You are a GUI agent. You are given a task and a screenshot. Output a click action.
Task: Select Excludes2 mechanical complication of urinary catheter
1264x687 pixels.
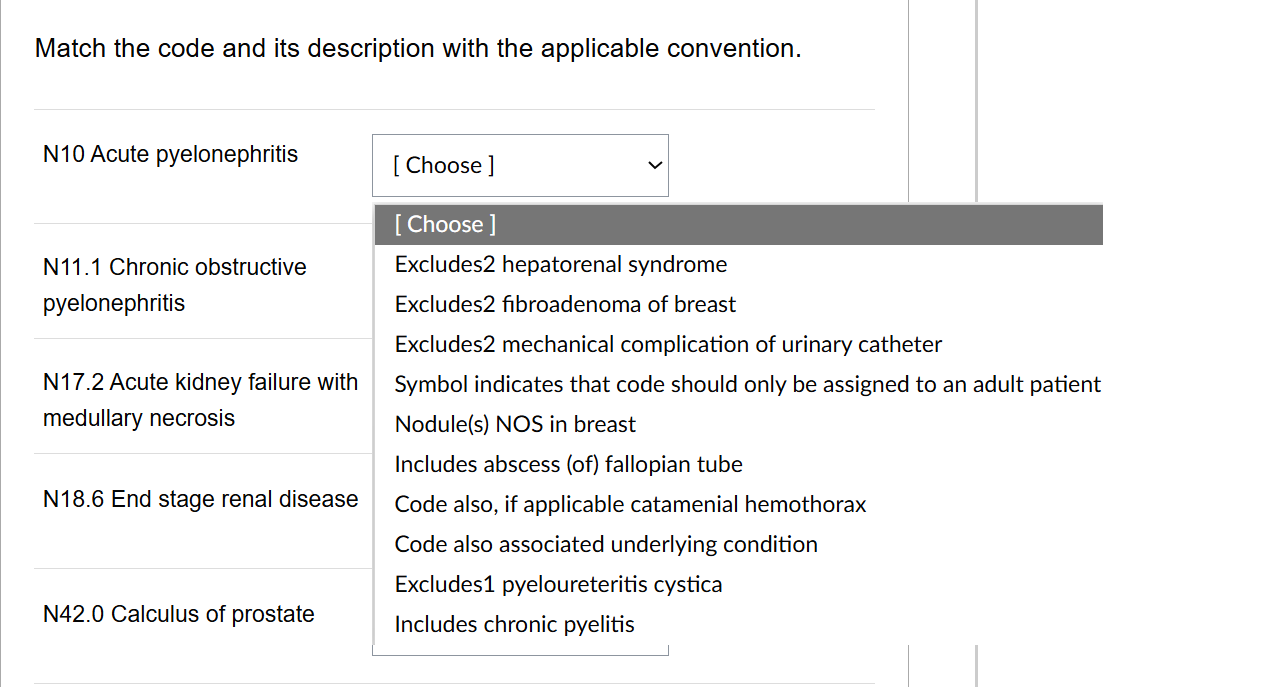668,344
